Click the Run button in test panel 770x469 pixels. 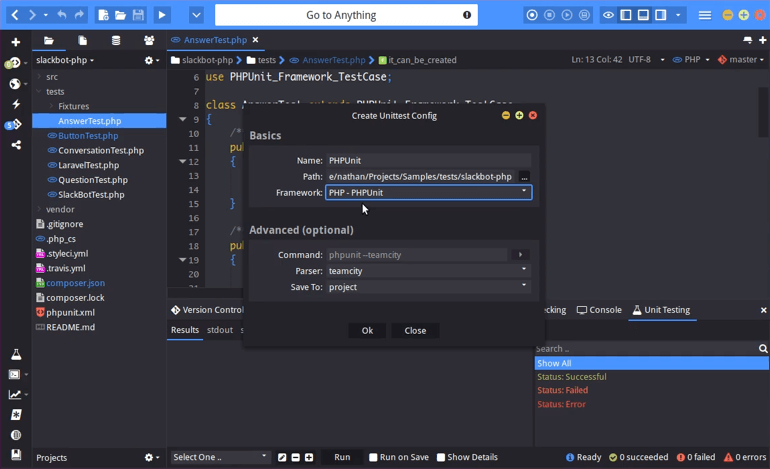(x=342, y=457)
